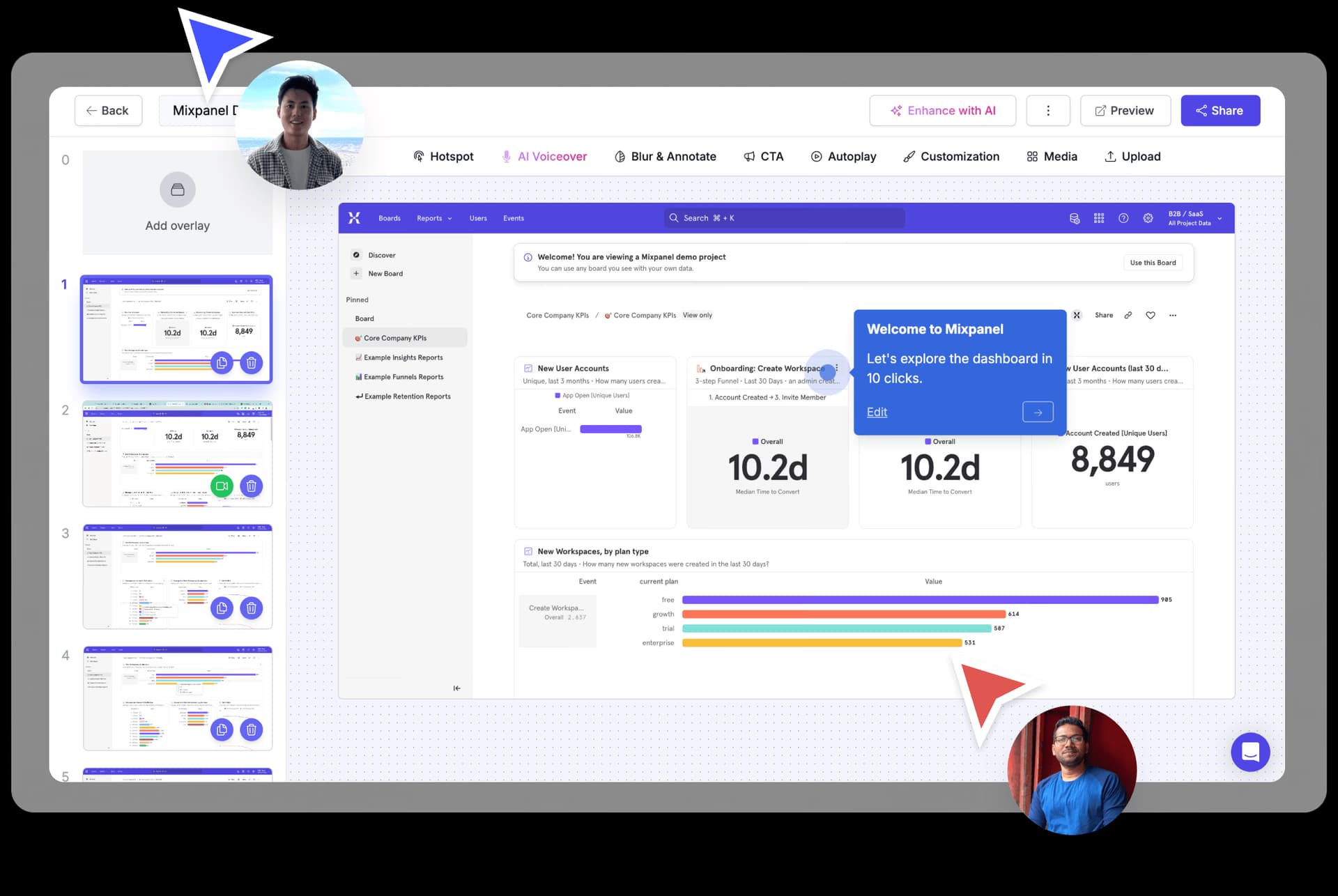Viewport: 1338px width, 896px height.
Task: Select the CTA tool
Action: (x=764, y=156)
